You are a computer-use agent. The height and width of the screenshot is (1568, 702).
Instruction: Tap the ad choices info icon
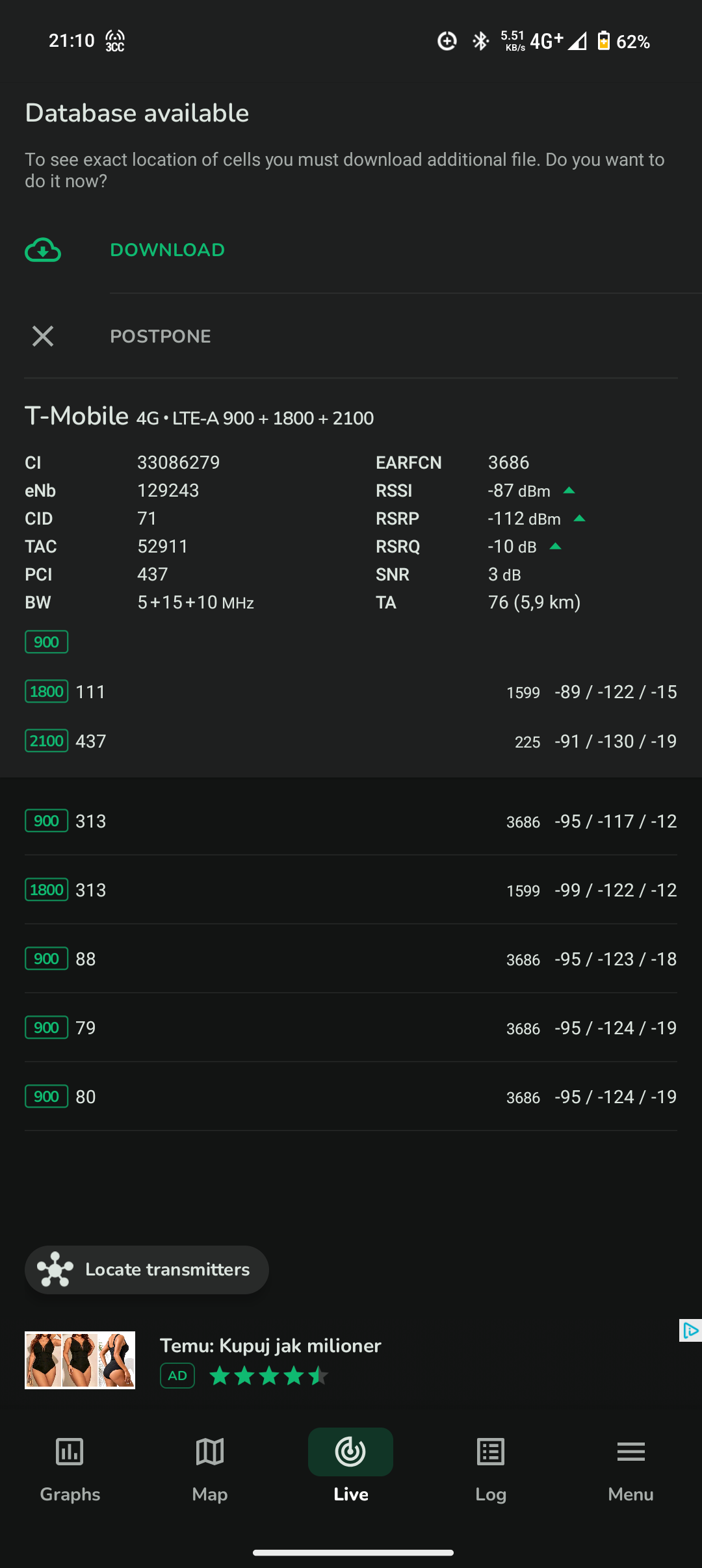(x=689, y=1331)
